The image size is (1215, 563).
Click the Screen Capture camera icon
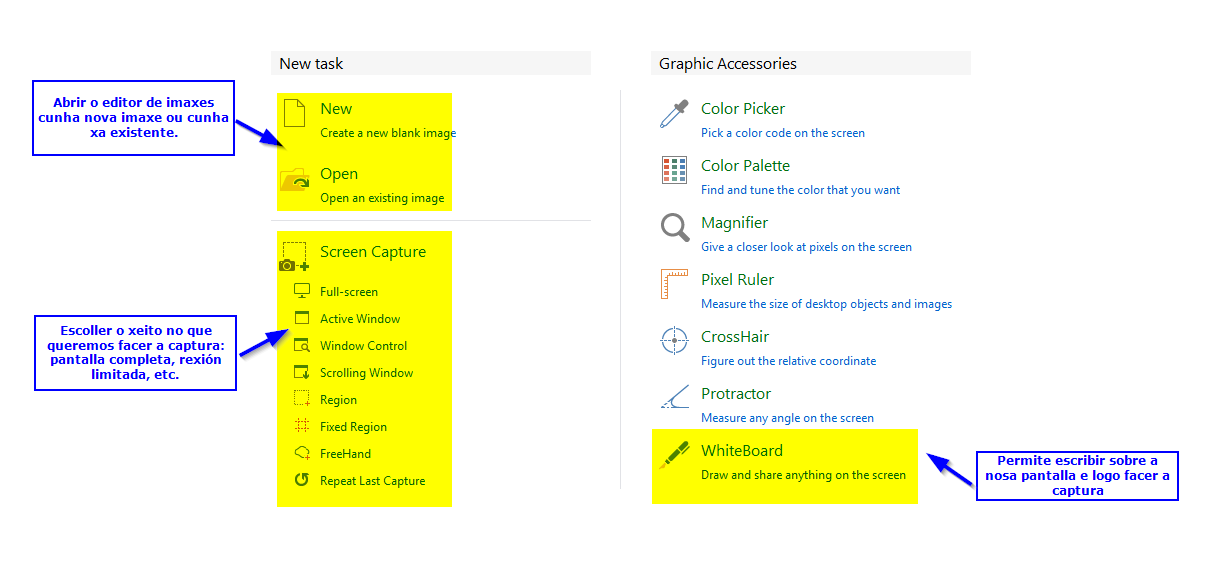294,257
